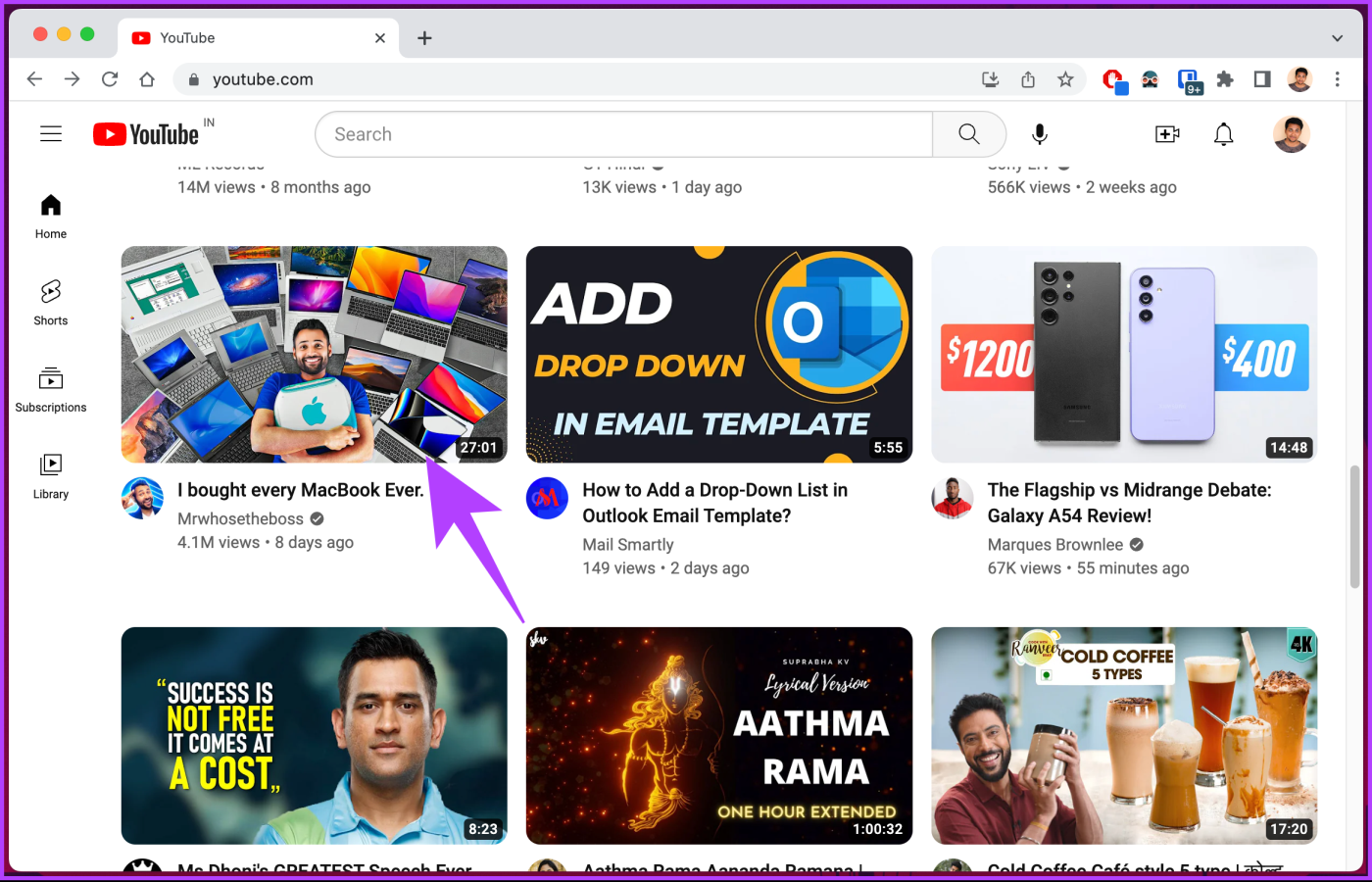This screenshot has width=1372, height=882.
Task: Open YouTube account avatar menu
Action: (1292, 134)
